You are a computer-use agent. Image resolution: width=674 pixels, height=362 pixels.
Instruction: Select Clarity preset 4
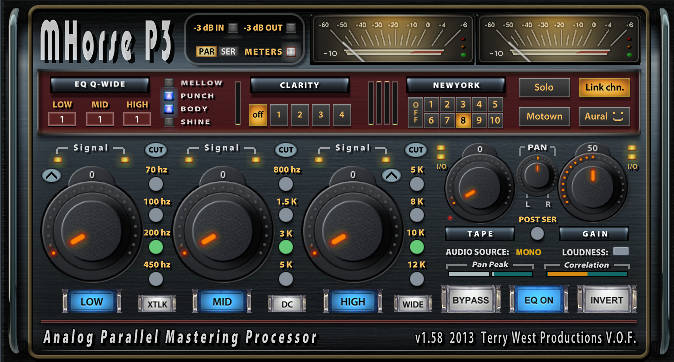tap(341, 115)
